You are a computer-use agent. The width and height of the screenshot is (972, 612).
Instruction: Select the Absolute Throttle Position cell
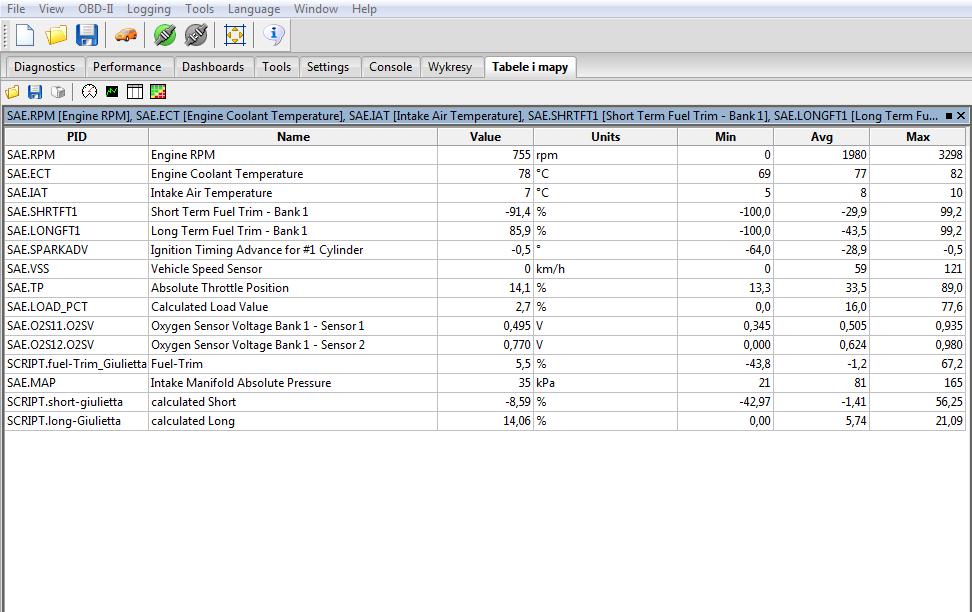tap(293, 288)
